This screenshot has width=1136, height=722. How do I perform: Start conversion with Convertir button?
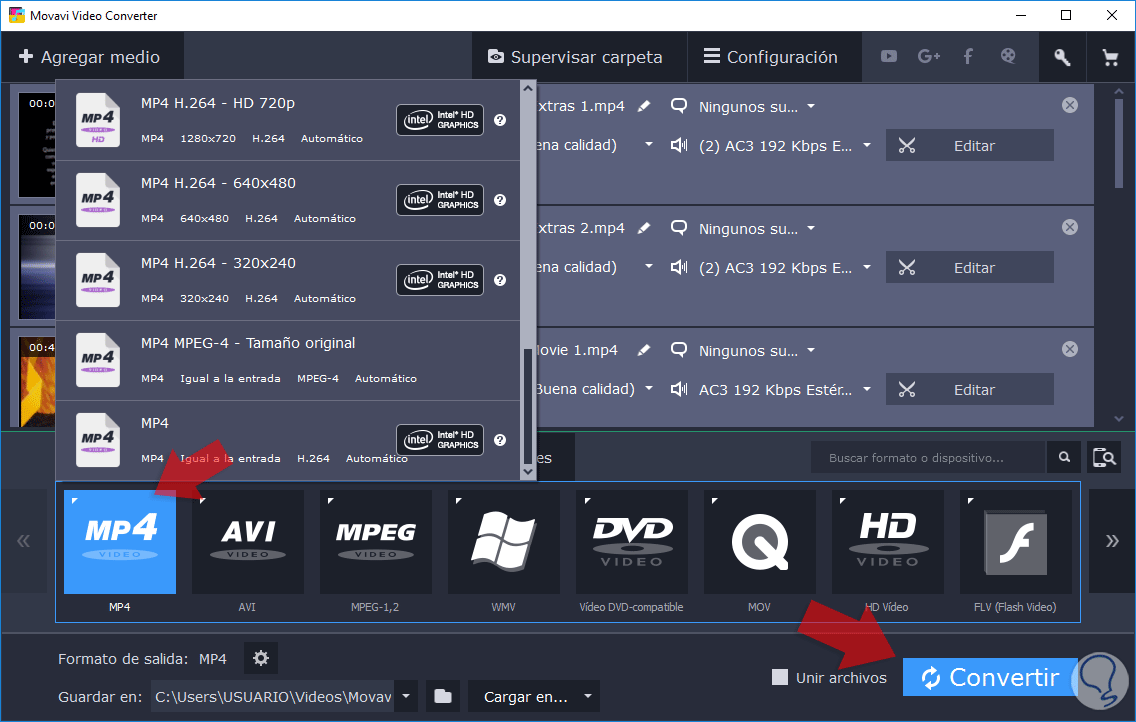tap(990, 677)
